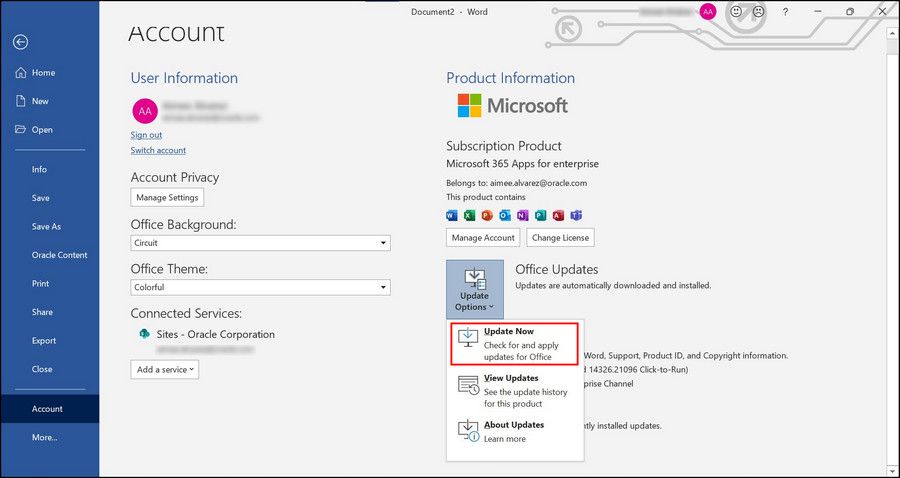The image size is (900, 478).
Task: Click the About Updates info icon
Action: (468, 430)
